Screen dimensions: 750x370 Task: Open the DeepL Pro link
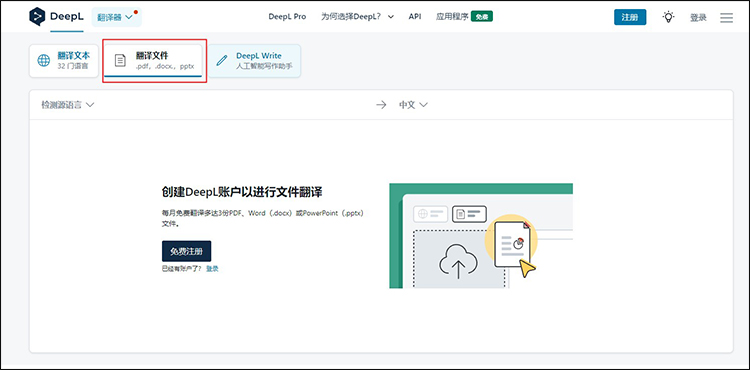287,17
